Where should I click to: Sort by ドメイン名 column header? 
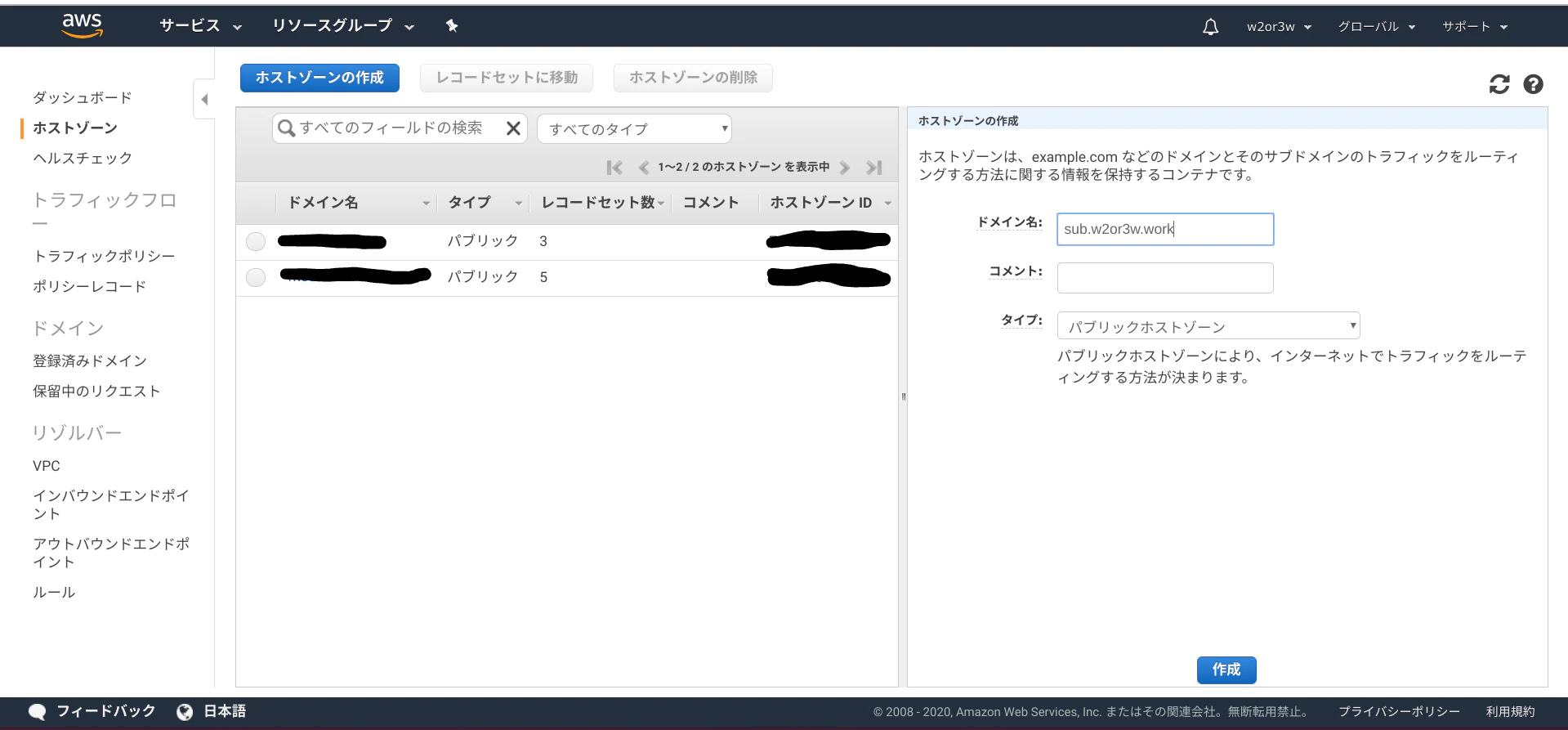[x=358, y=203]
